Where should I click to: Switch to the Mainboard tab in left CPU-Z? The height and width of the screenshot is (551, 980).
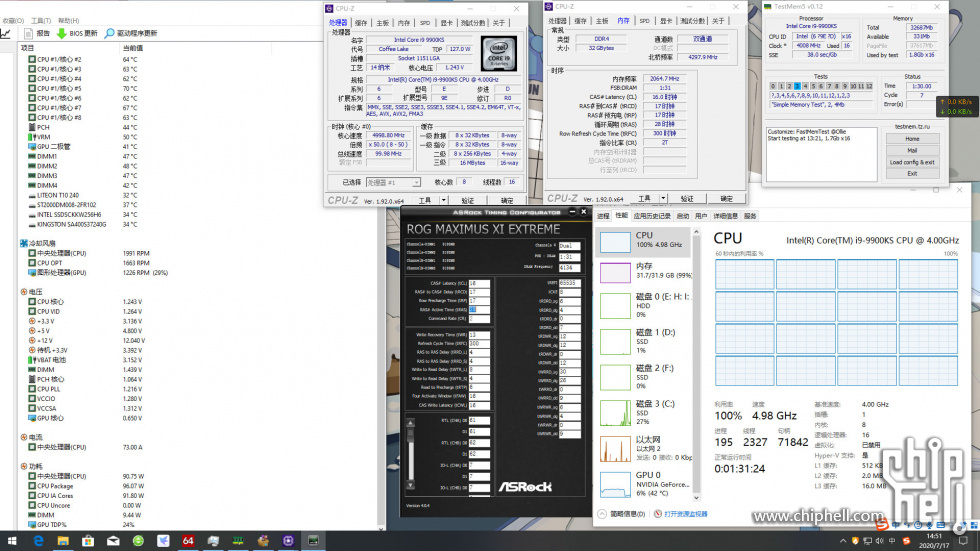point(382,23)
